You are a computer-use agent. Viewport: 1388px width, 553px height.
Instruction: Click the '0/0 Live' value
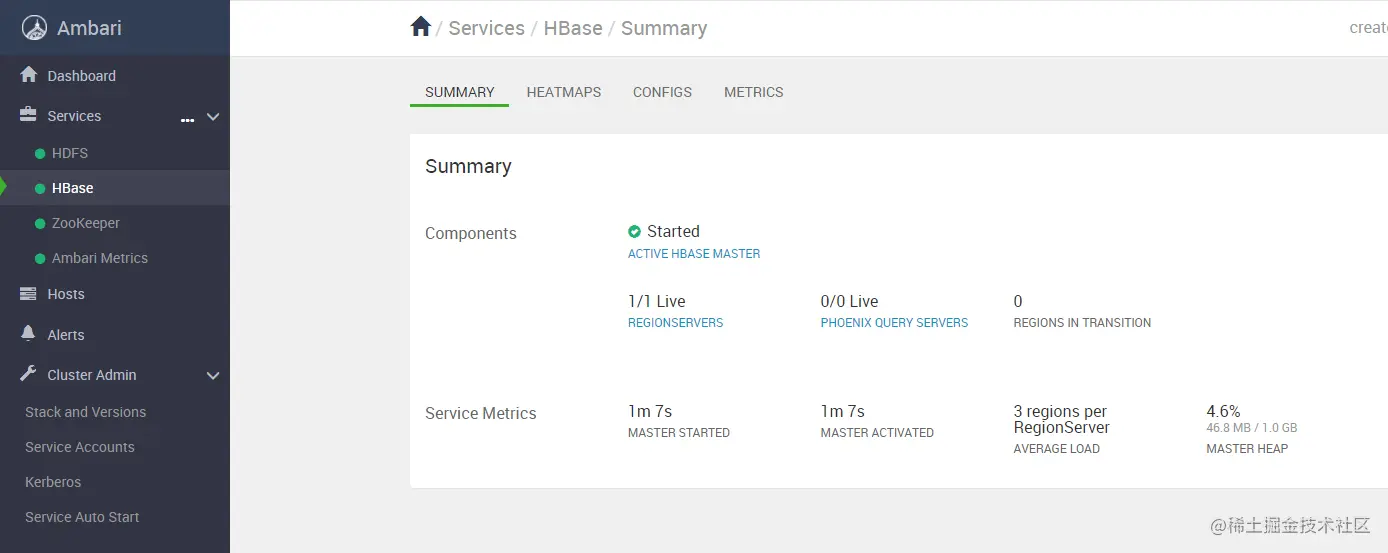pyautogui.click(x=849, y=301)
